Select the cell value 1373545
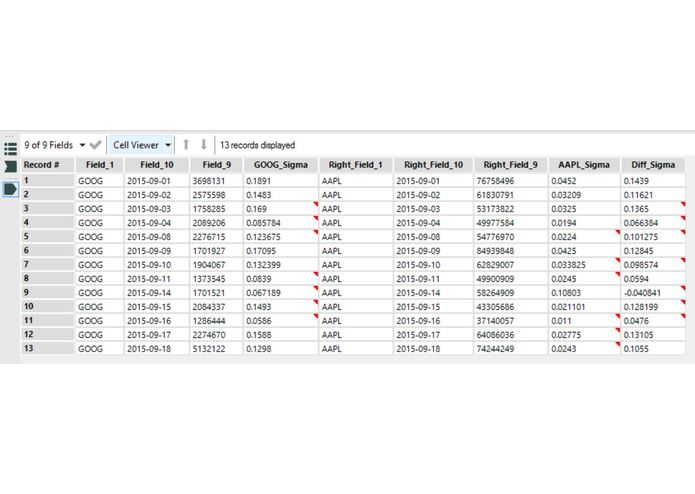 point(216,279)
